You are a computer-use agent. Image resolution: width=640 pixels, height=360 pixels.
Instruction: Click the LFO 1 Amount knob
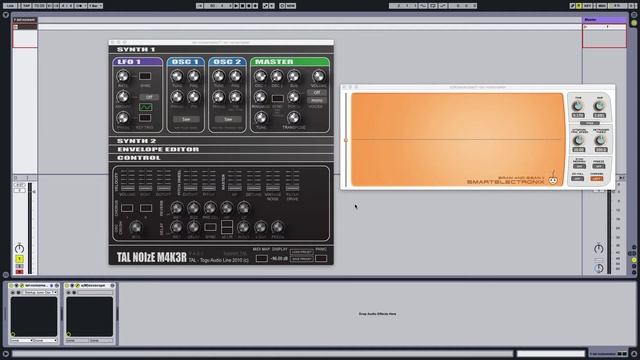[x=122, y=97]
